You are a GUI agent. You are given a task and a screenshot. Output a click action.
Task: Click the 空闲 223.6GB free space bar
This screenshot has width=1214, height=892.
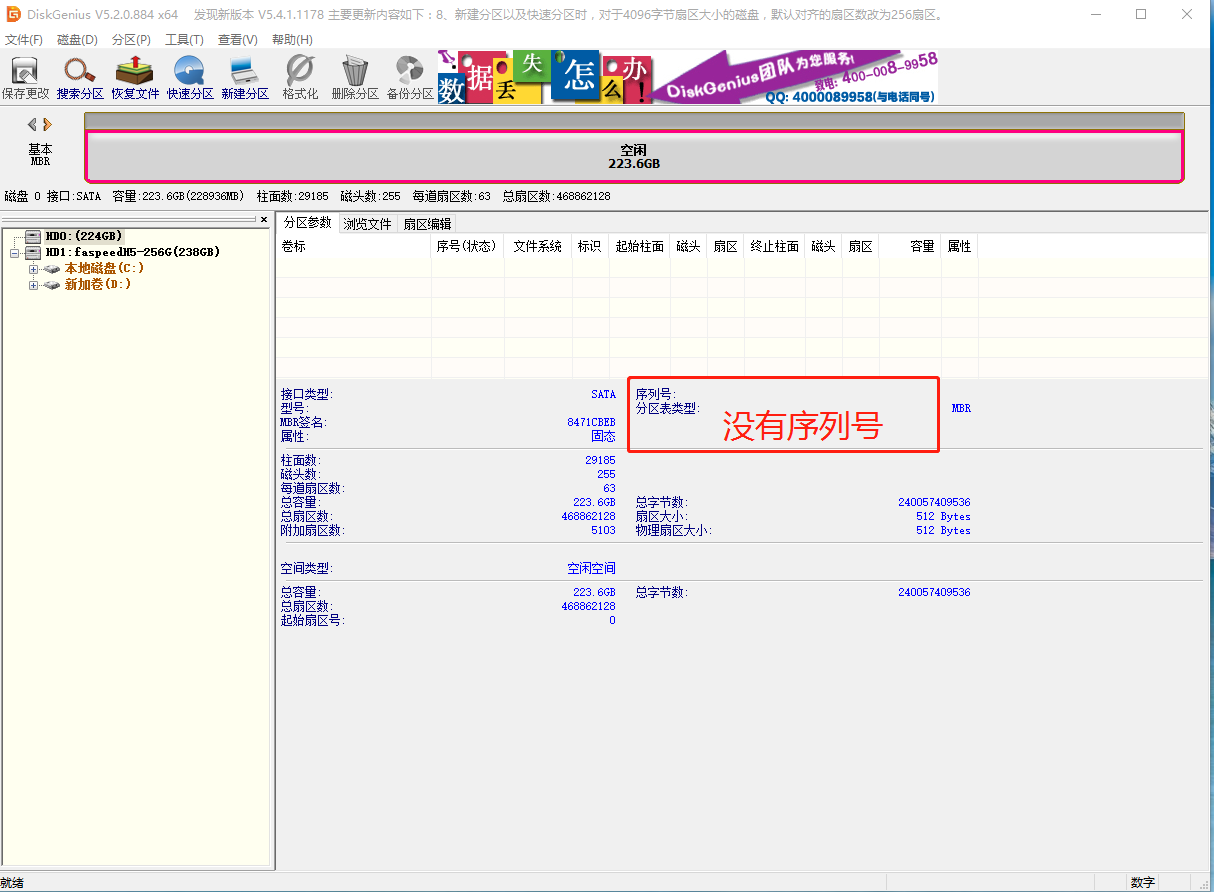click(634, 156)
